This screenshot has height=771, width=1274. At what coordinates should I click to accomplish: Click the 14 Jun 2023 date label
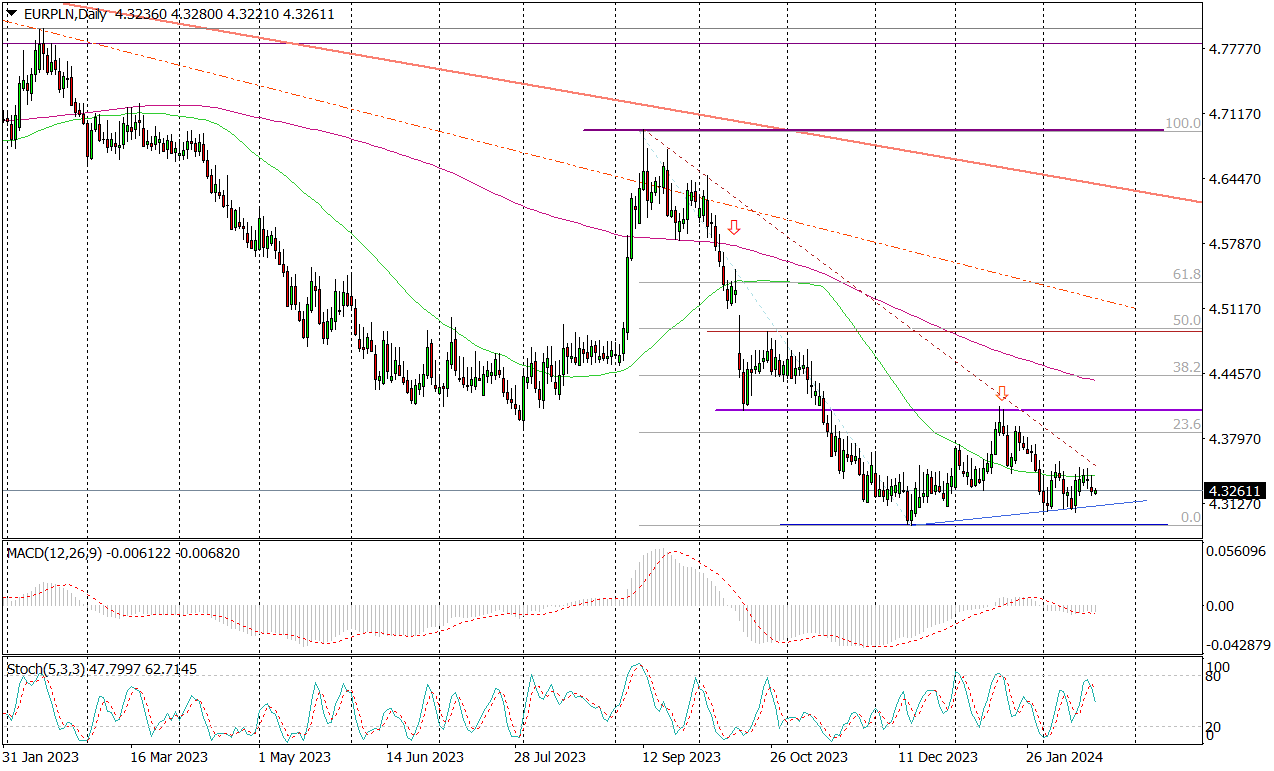pos(427,757)
